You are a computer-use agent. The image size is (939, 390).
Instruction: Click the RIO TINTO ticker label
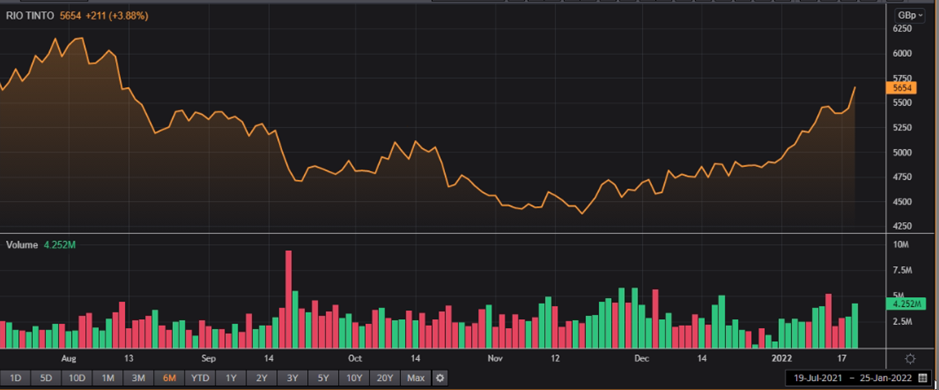pyautogui.click(x=30, y=16)
